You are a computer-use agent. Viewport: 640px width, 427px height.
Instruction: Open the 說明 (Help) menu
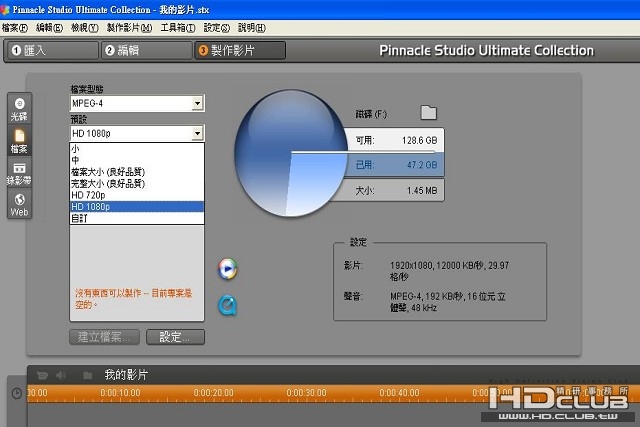pos(252,28)
